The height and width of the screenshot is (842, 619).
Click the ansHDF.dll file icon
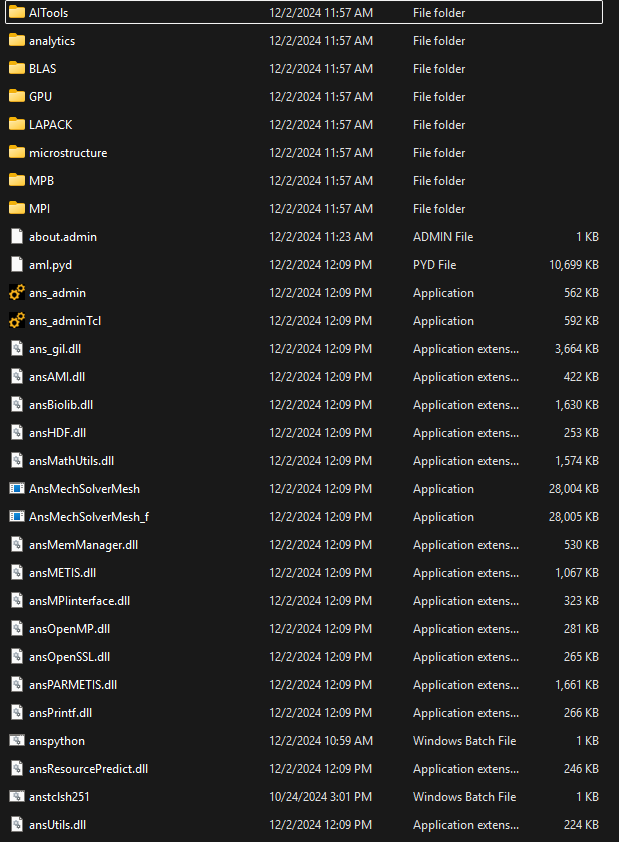click(17, 432)
